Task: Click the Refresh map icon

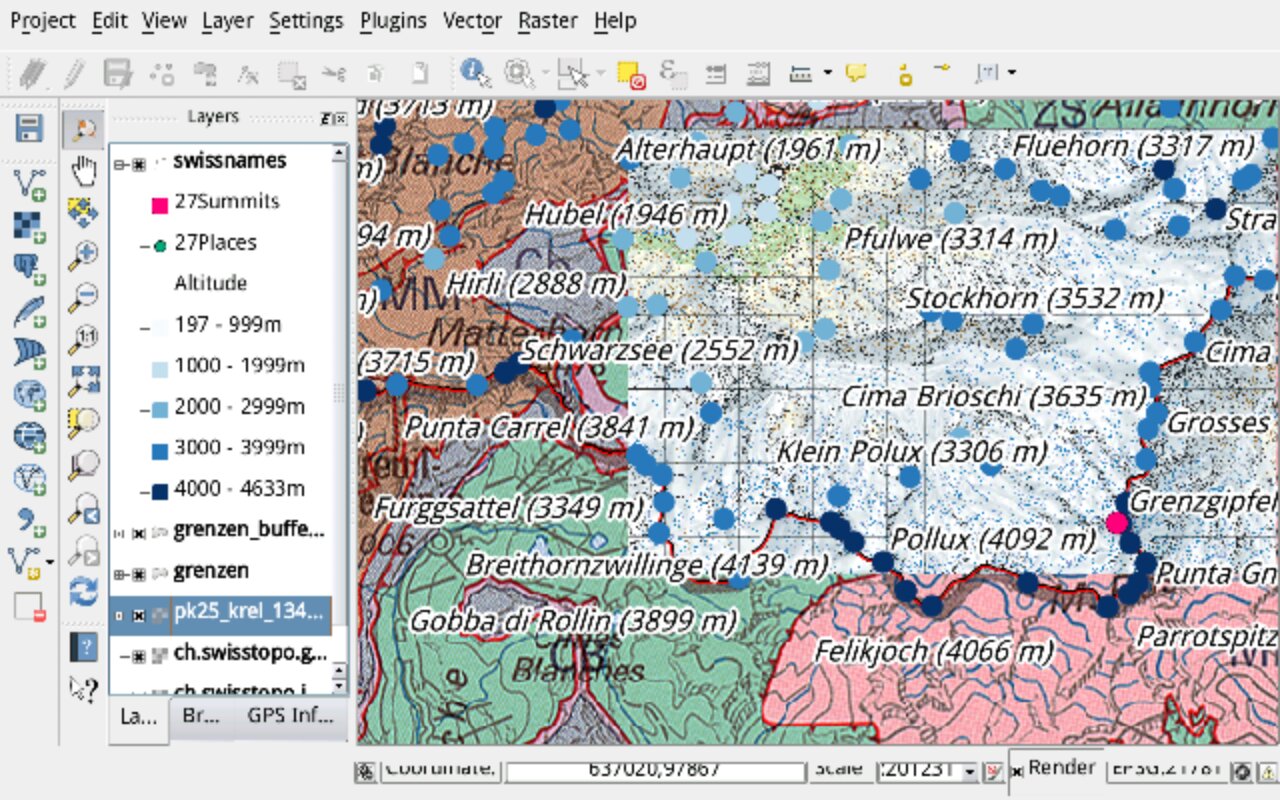Action: coord(84,590)
